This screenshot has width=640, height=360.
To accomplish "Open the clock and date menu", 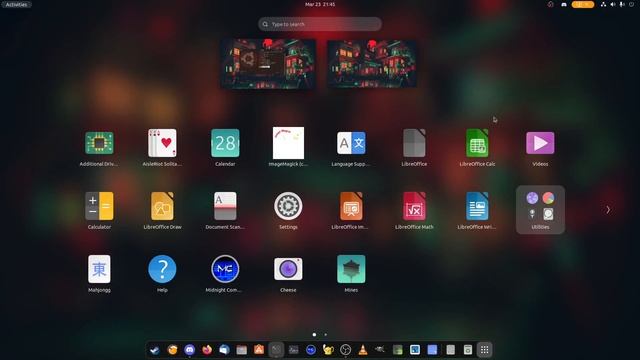I will (x=320, y=4).
